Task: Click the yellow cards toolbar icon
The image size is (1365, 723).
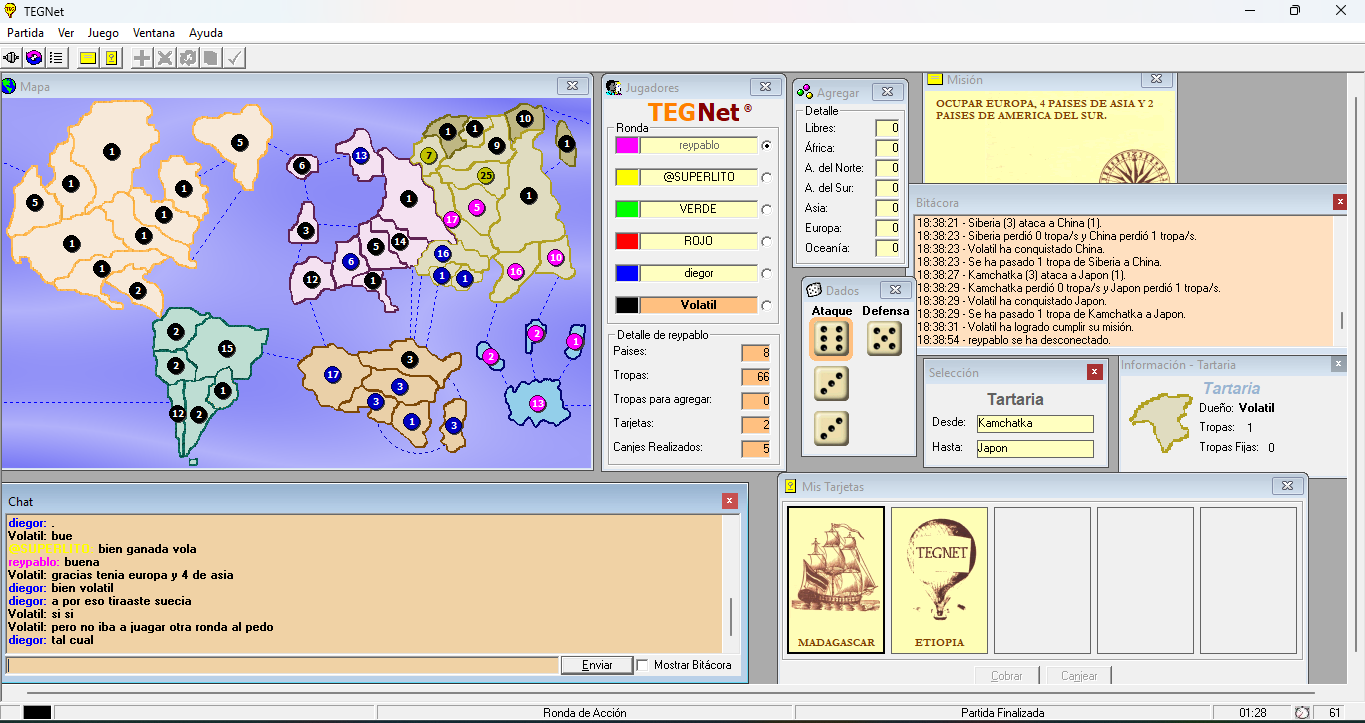Action: tap(111, 58)
